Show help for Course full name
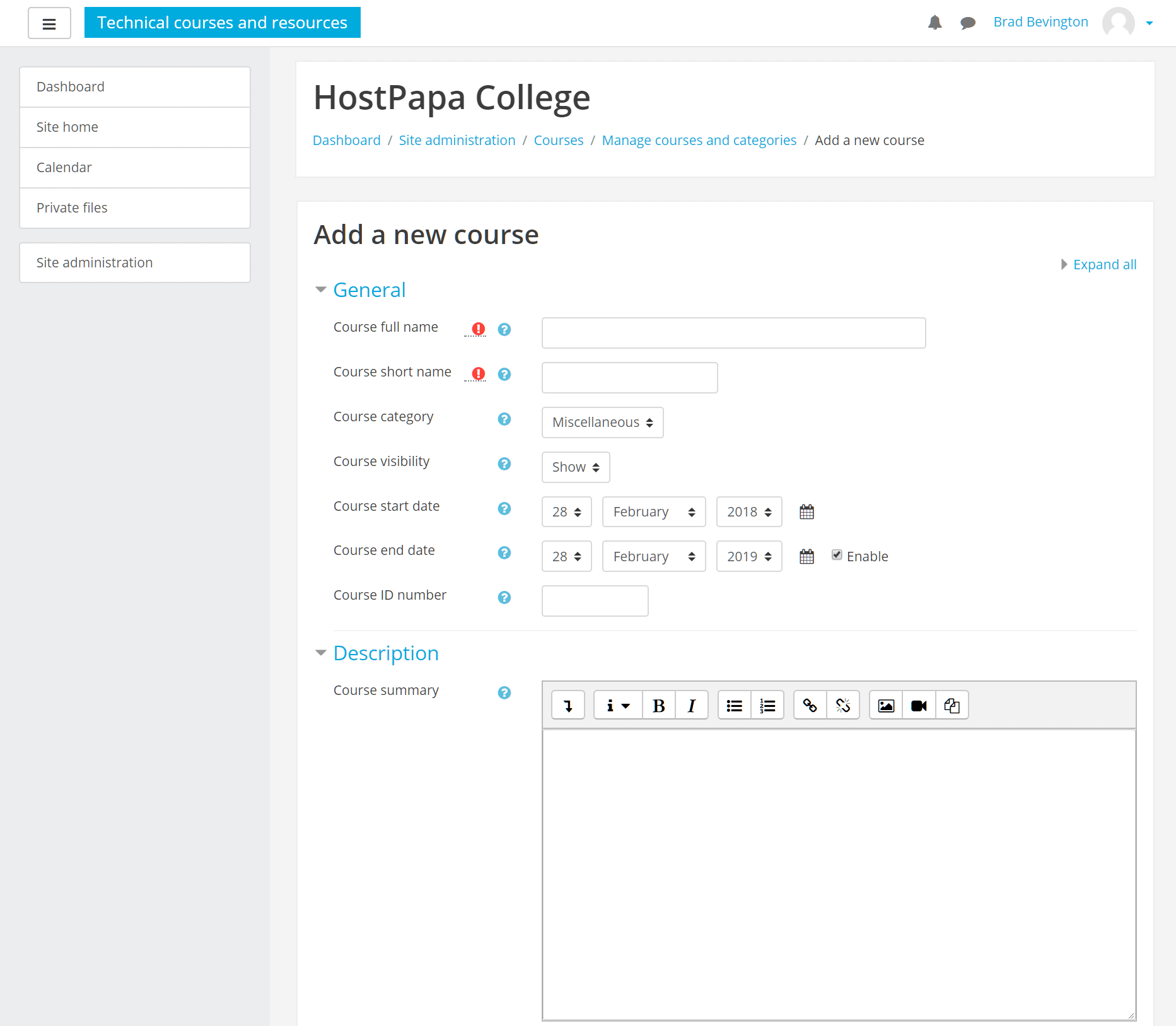The height and width of the screenshot is (1026, 1176). [x=504, y=329]
